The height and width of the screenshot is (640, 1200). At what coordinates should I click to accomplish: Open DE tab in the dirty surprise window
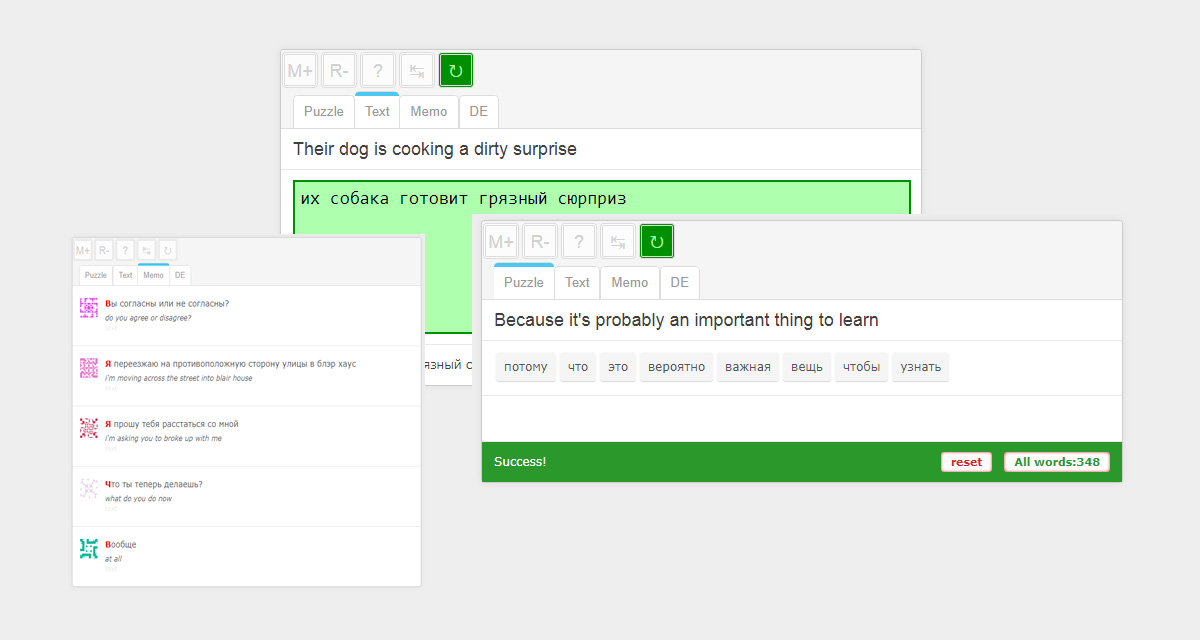[478, 111]
